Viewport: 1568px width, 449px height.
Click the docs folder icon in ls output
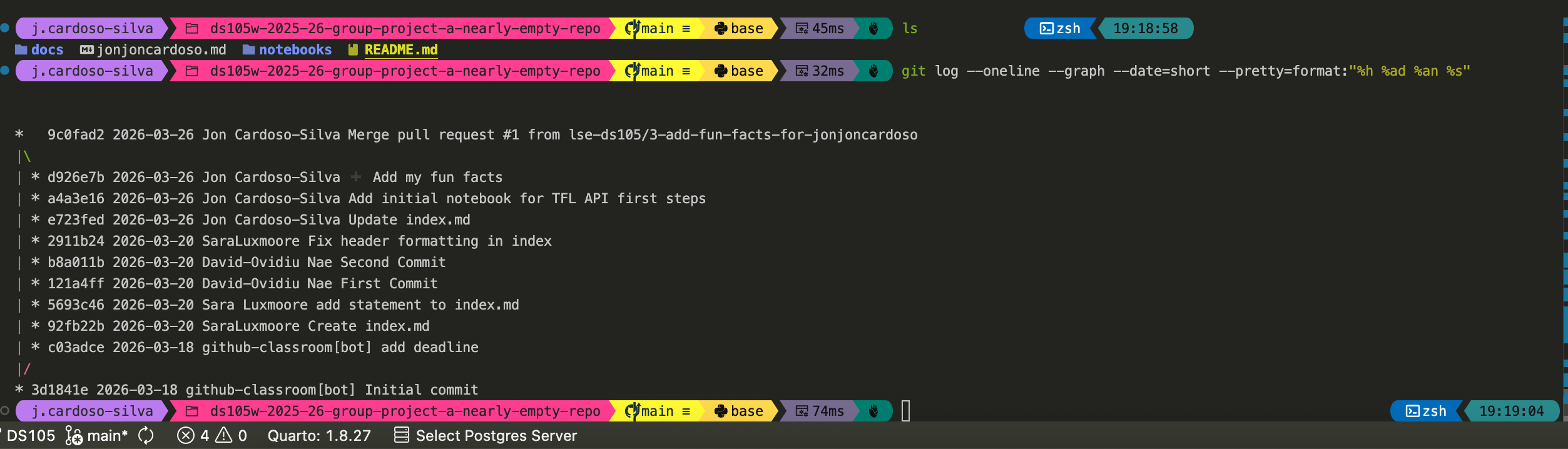click(x=21, y=49)
